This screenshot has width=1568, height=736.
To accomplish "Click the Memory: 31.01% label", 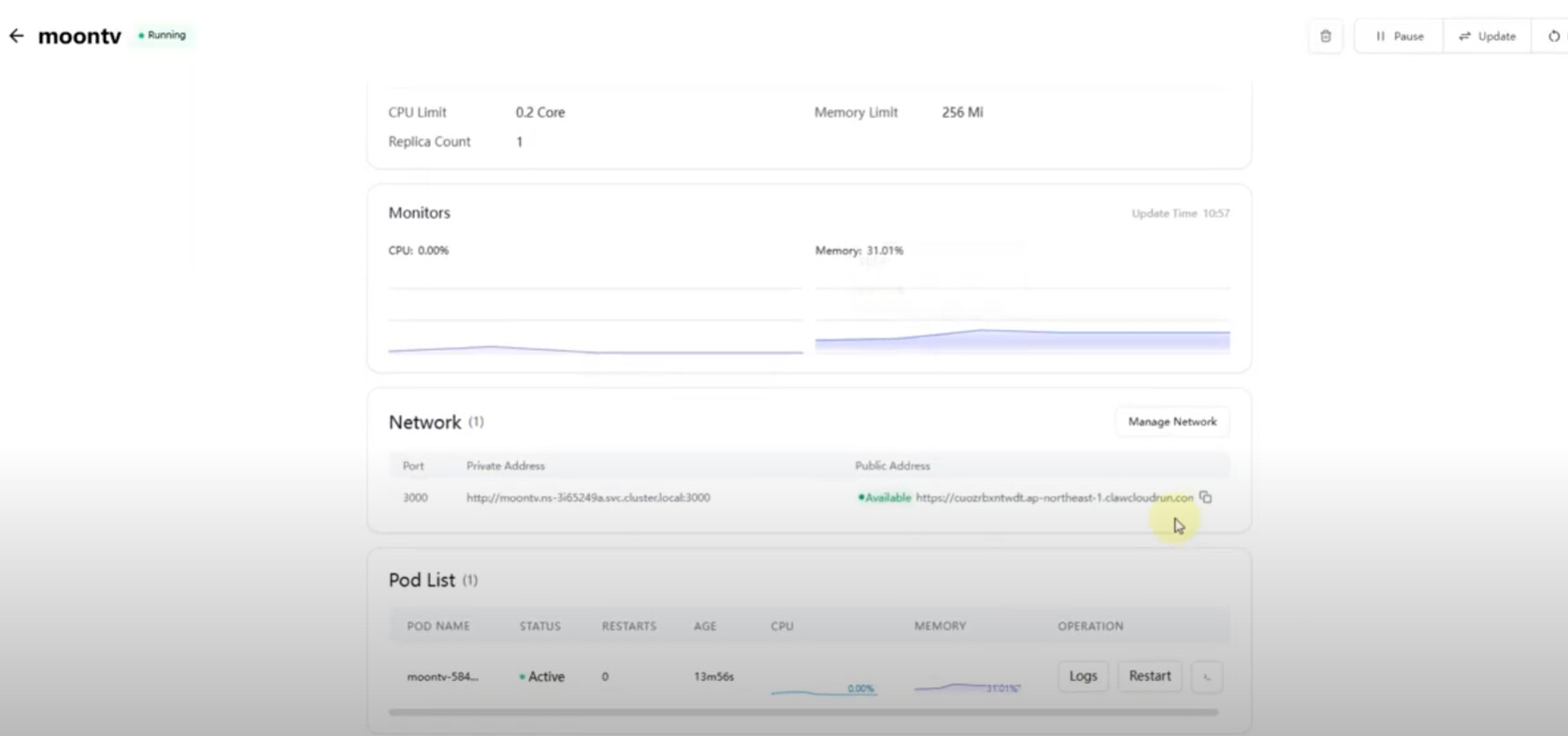I will [x=859, y=251].
